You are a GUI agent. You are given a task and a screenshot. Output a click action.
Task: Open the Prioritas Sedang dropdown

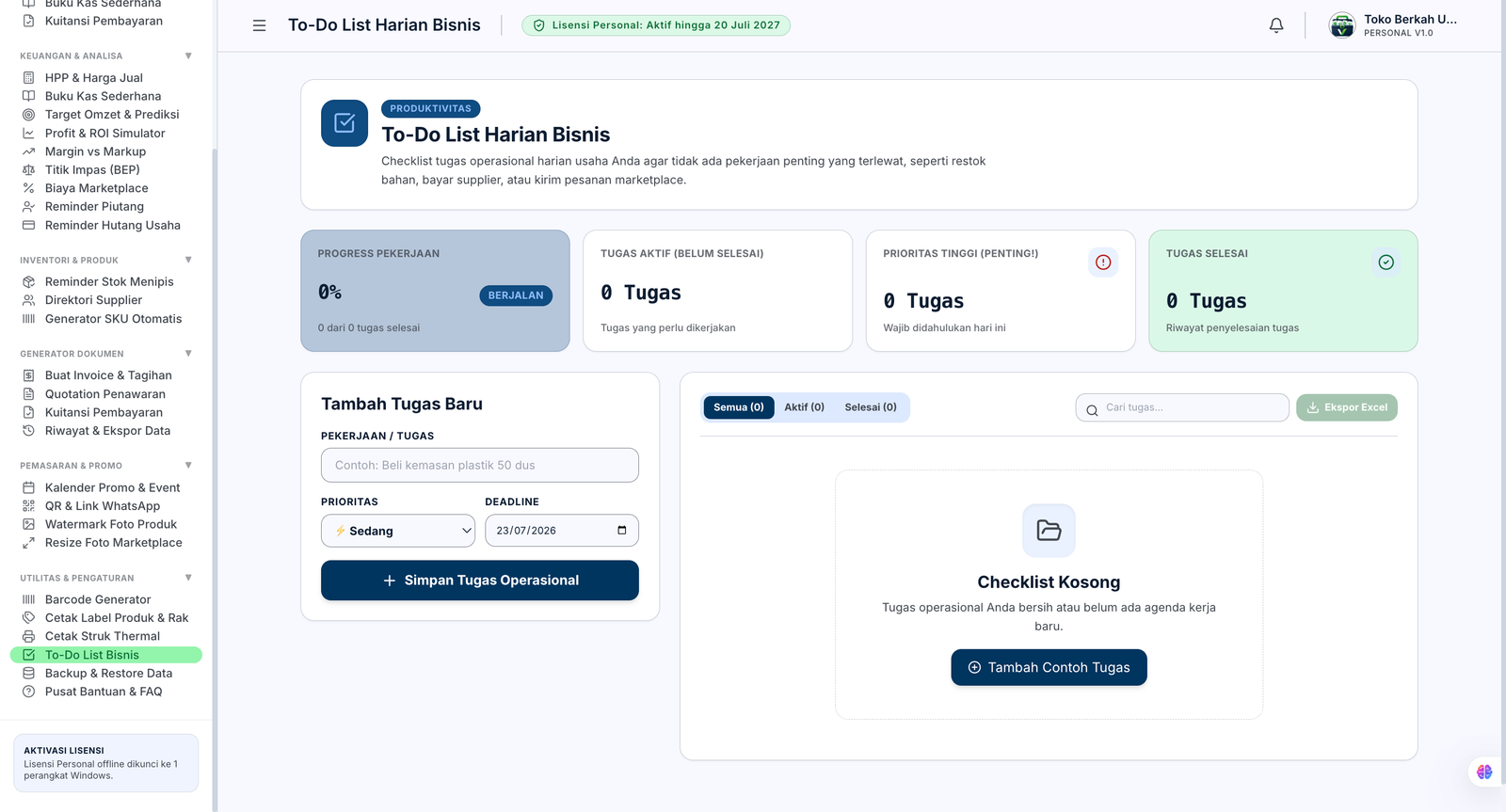click(x=398, y=531)
